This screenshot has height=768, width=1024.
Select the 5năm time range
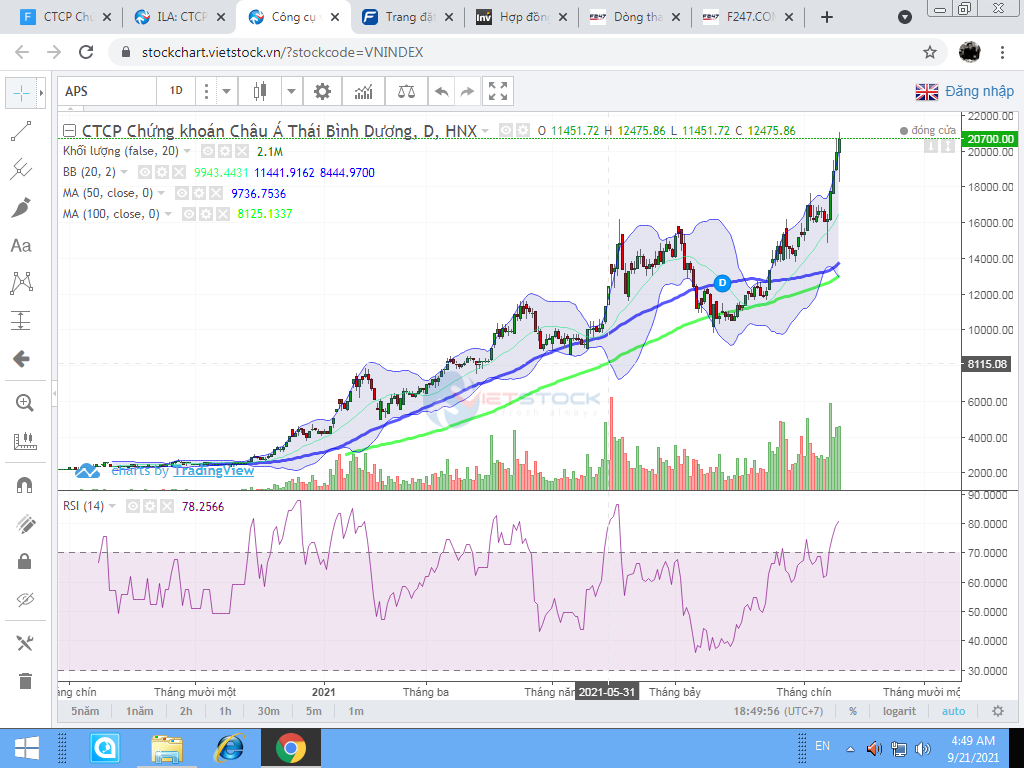85,711
